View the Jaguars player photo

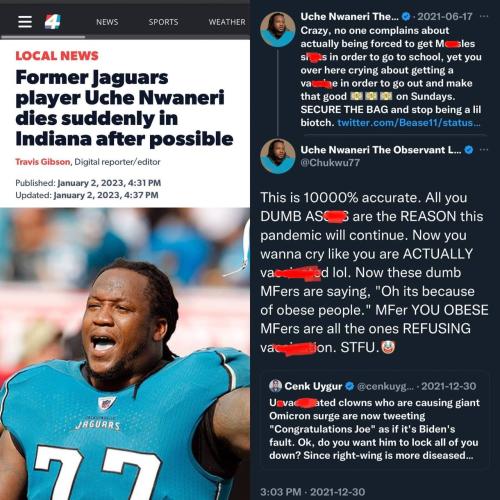click(x=125, y=354)
